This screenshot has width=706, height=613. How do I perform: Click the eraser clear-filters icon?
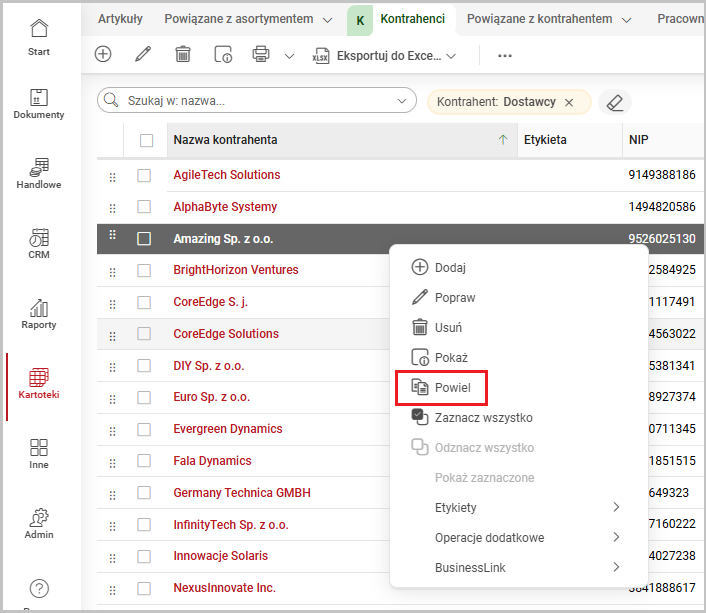click(x=615, y=102)
